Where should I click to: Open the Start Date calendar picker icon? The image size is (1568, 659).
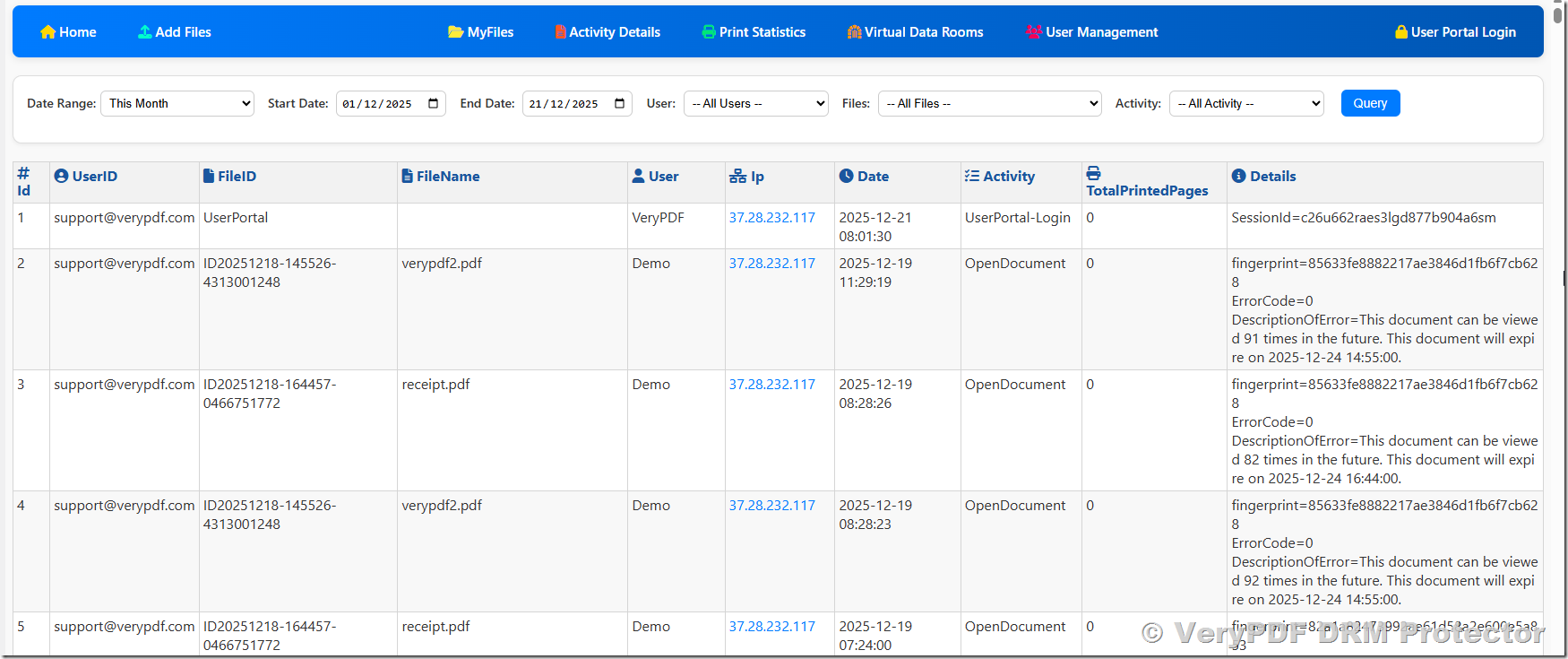point(434,103)
